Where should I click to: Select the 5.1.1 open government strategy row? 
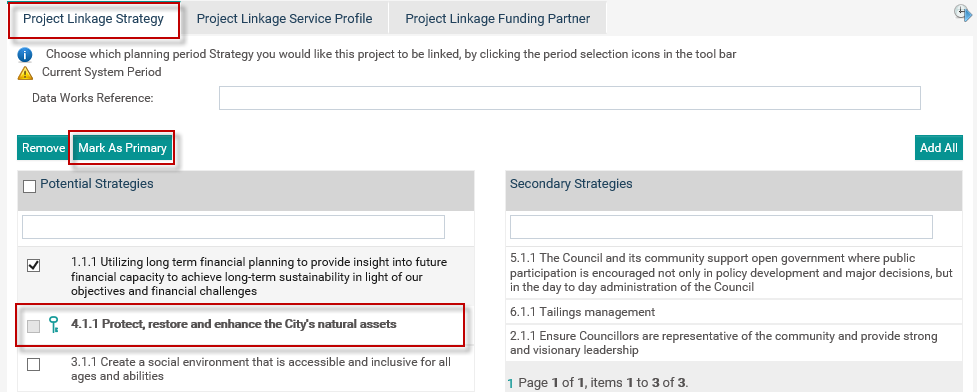[x=734, y=272]
